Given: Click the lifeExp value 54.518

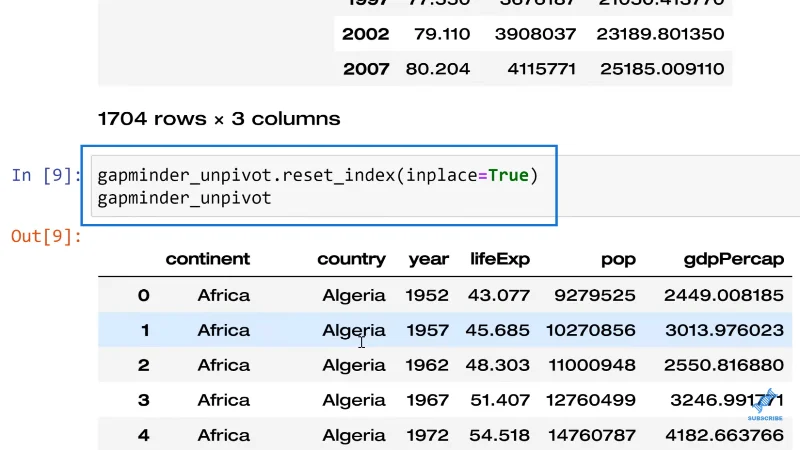Looking at the screenshot, I should (499, 435).
